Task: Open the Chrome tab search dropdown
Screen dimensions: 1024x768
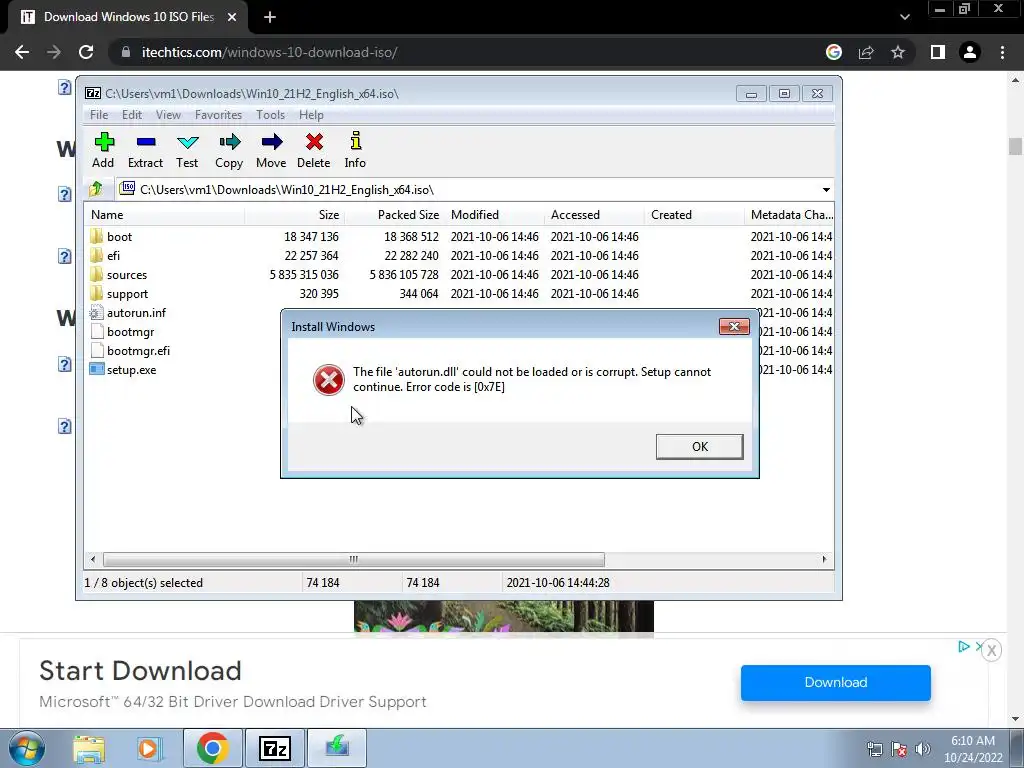Action: pyautogui.click(x=904, y=17)
